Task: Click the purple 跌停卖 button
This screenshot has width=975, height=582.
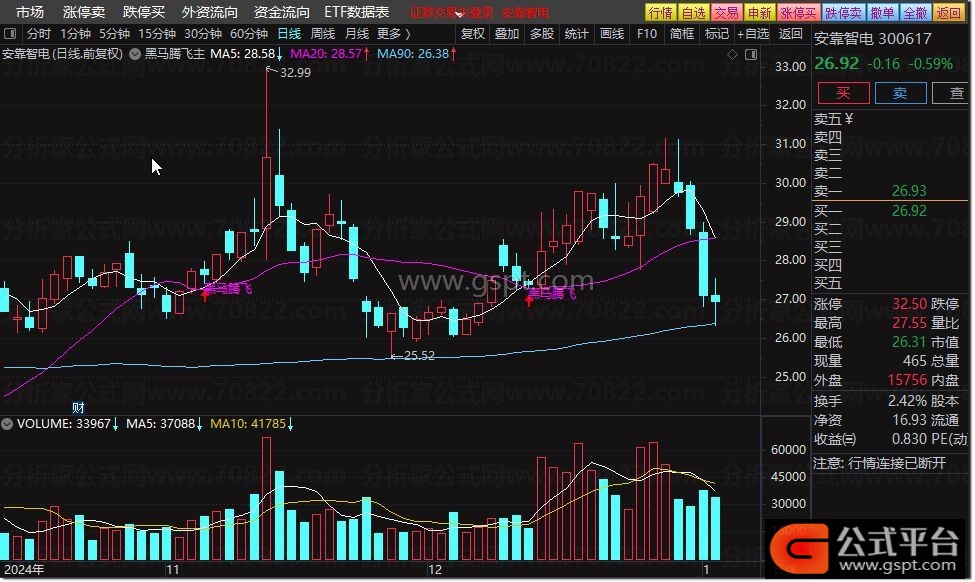Action: (843, 12)
